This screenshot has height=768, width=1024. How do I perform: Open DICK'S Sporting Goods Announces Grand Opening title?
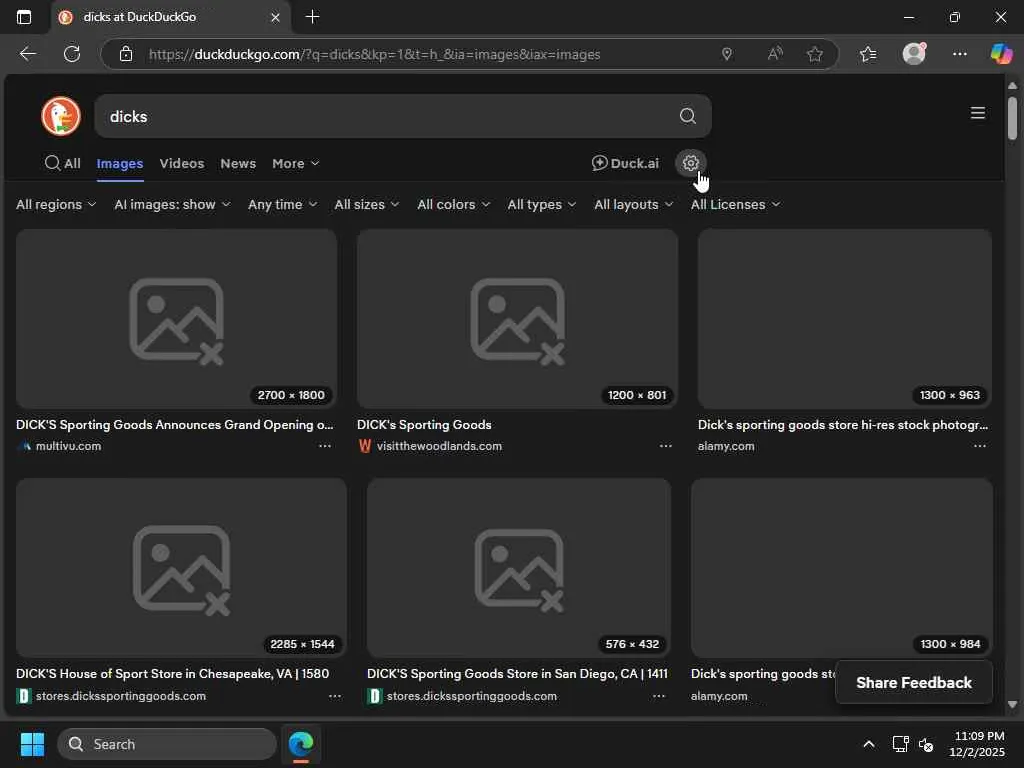[x=174, y=424]
